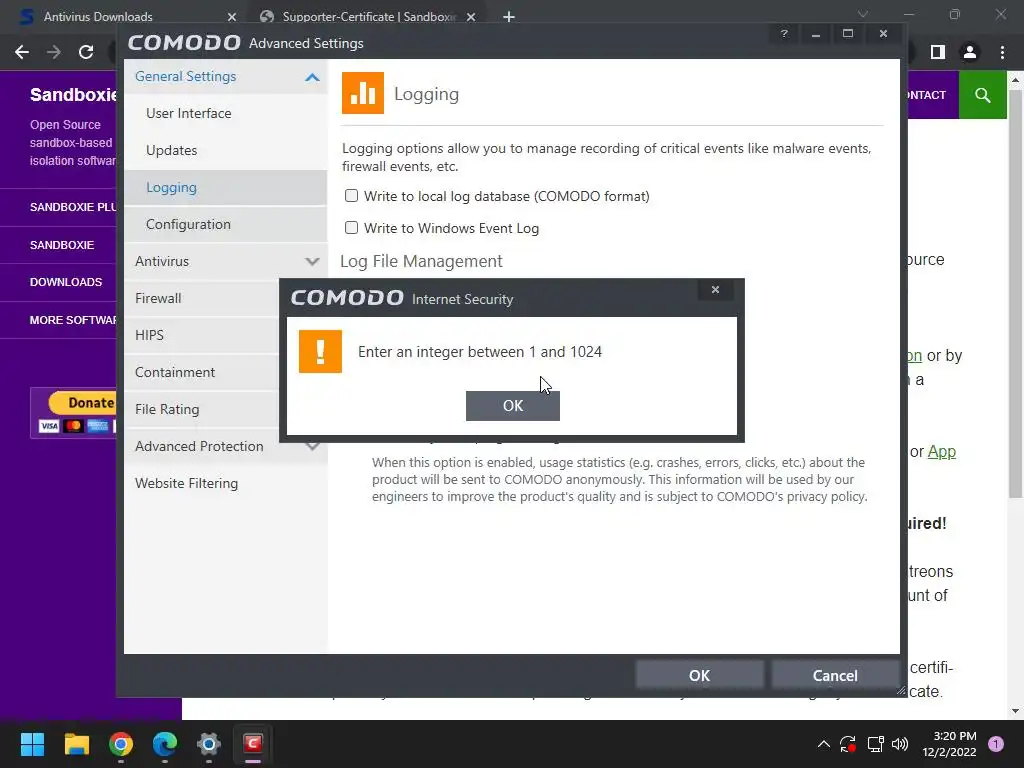Open Sandboxie Plus site menu item
Screen dimensions: 1024x768
[73, 207]
